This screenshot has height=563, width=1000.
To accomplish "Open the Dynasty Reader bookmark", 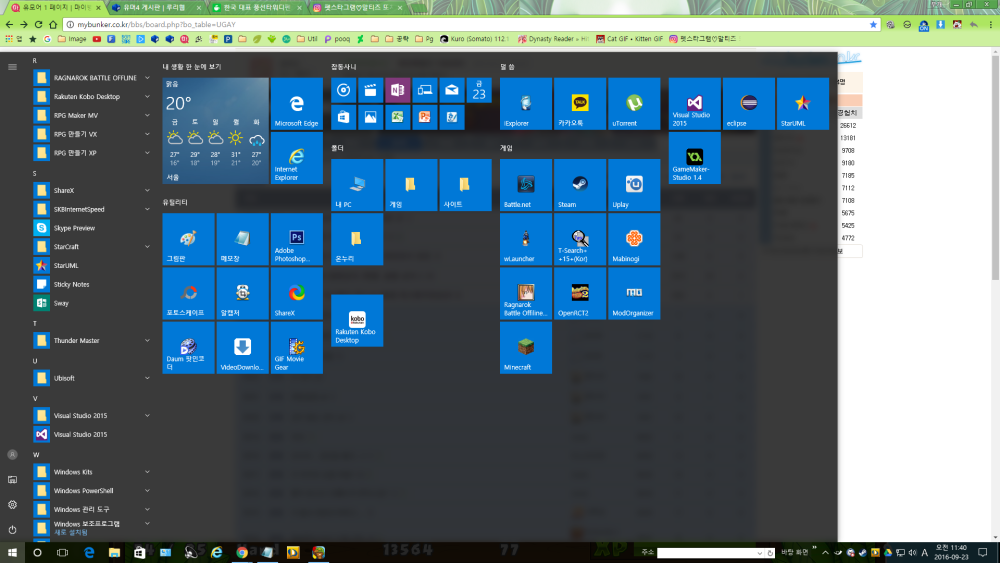I will (554, 39).
